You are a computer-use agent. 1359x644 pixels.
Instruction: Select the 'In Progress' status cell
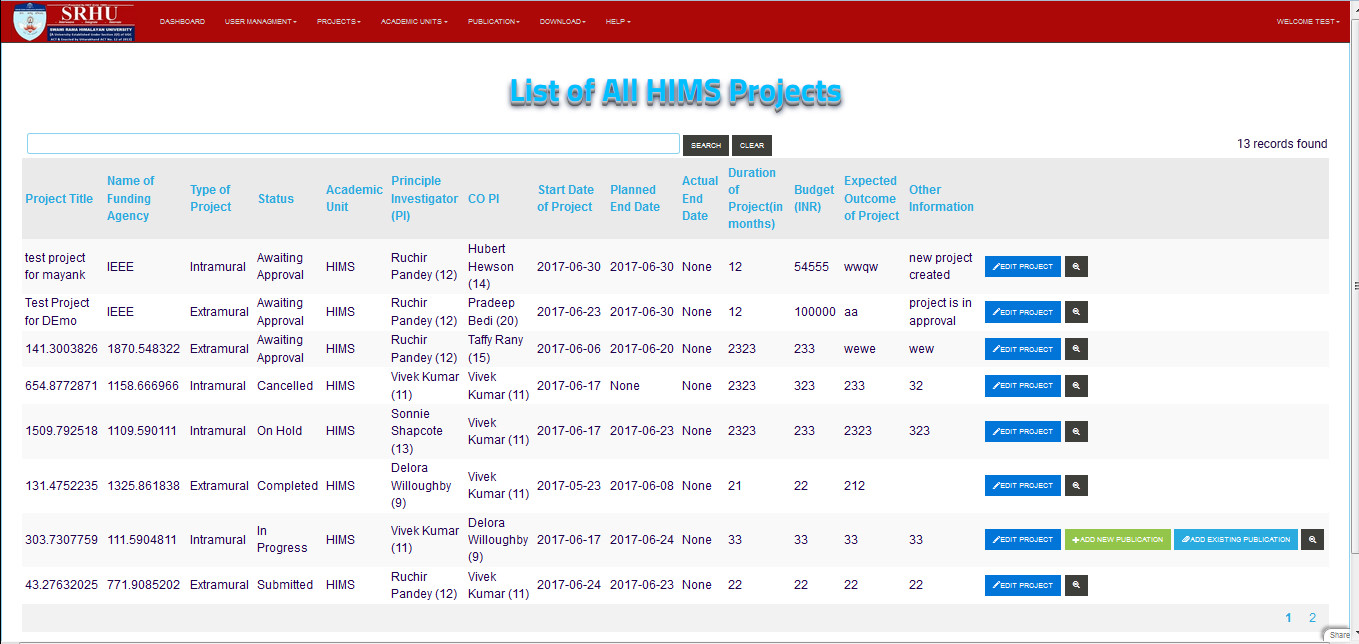click(x=282, y=539)
